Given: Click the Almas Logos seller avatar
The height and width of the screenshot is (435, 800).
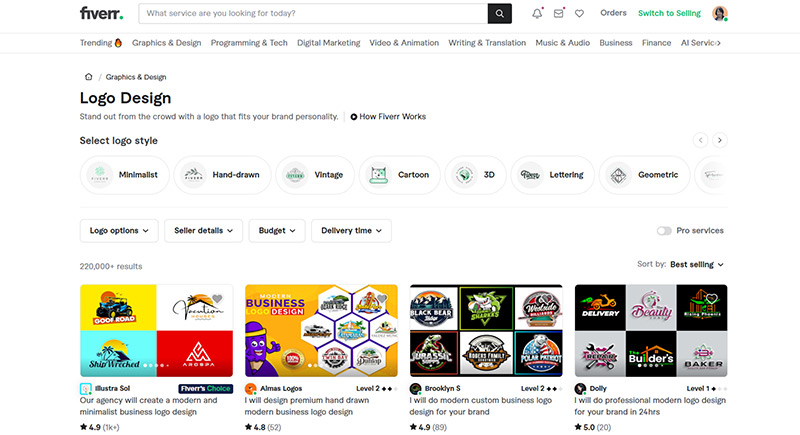Looking at the screenshot, I should (x=251, y=389).
